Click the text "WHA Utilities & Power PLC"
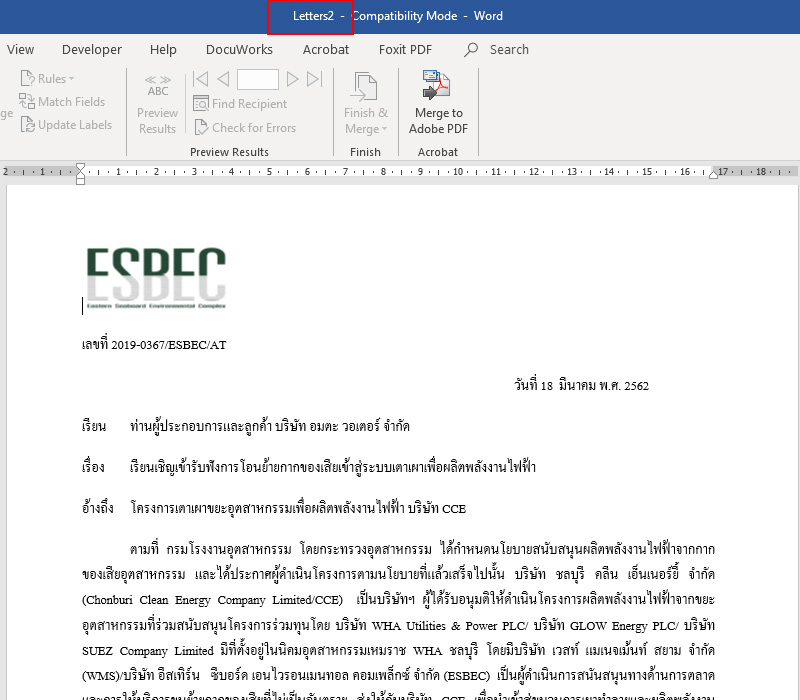 pos(447,626)
